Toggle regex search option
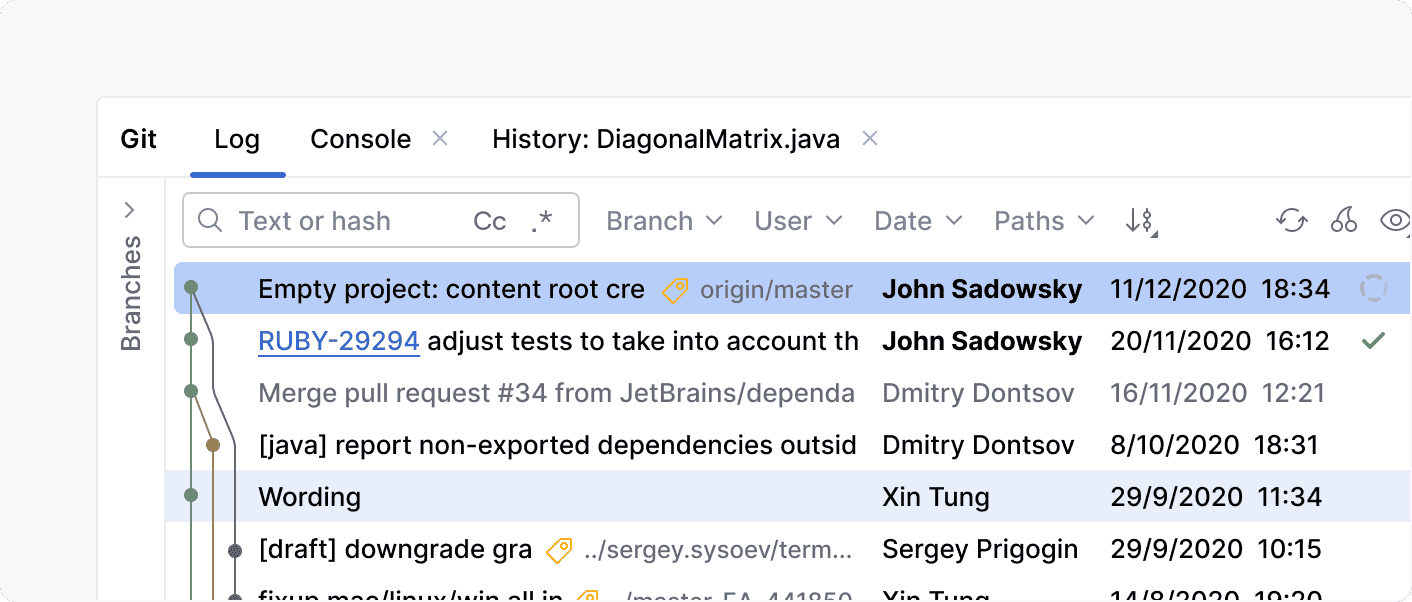Viewport: 1412px width, 602px height. (542, 221)
